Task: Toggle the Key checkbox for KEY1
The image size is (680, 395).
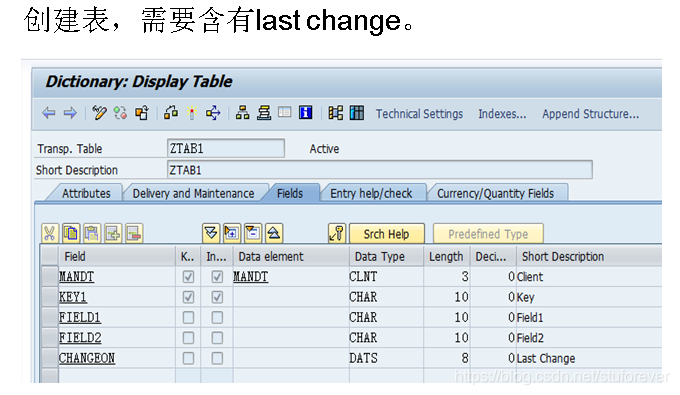Action: 188,297
